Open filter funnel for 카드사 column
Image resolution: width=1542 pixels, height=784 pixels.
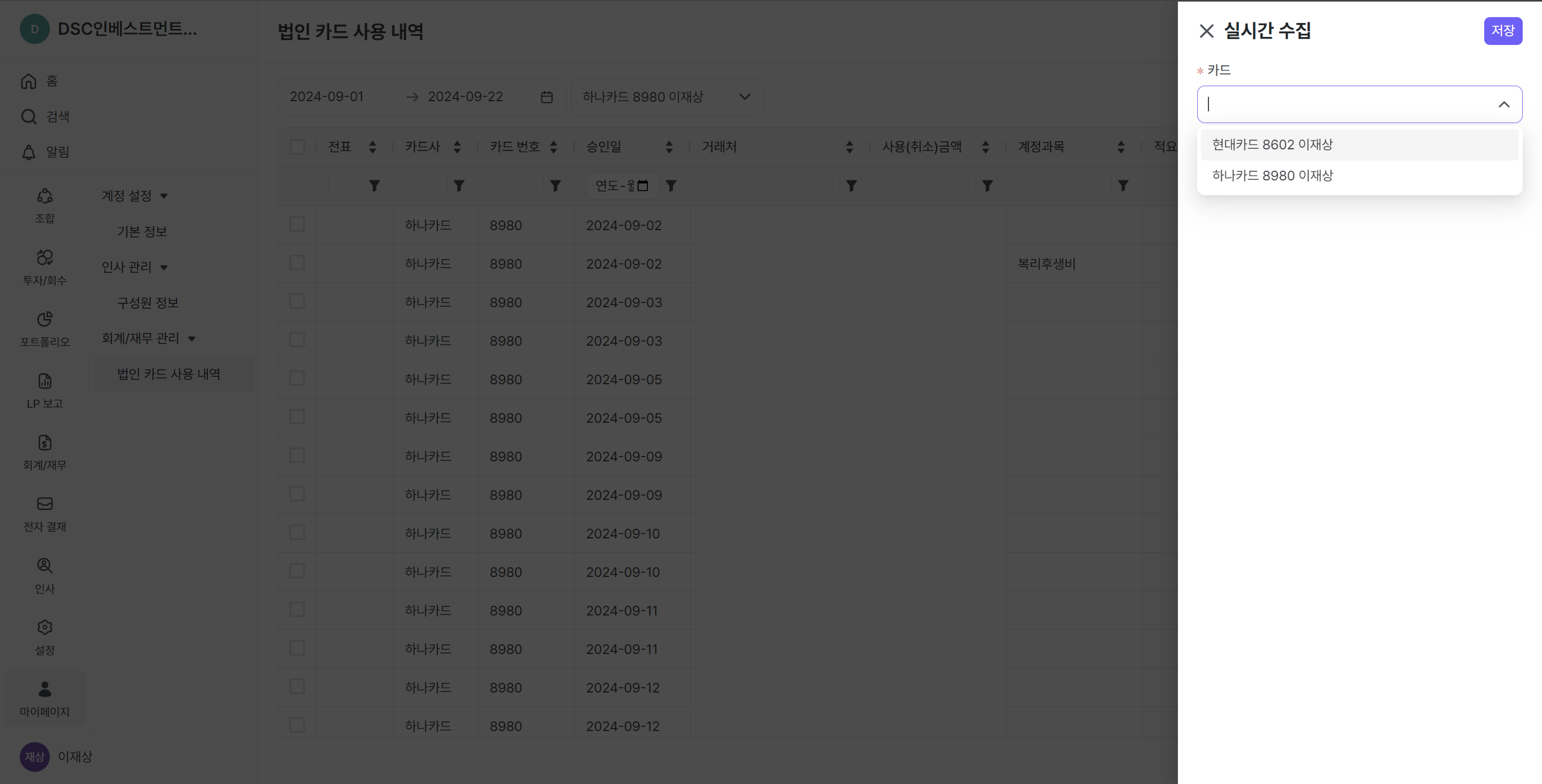tap(459, 186)
